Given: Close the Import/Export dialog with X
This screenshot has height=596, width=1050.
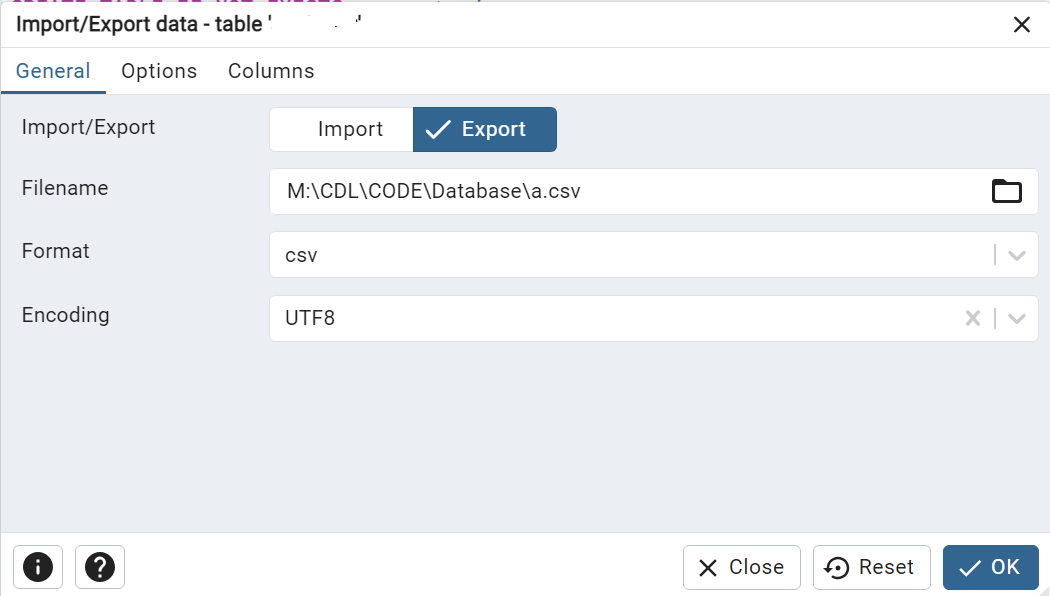Looking at the screenshot, I should click(1022, 25).
